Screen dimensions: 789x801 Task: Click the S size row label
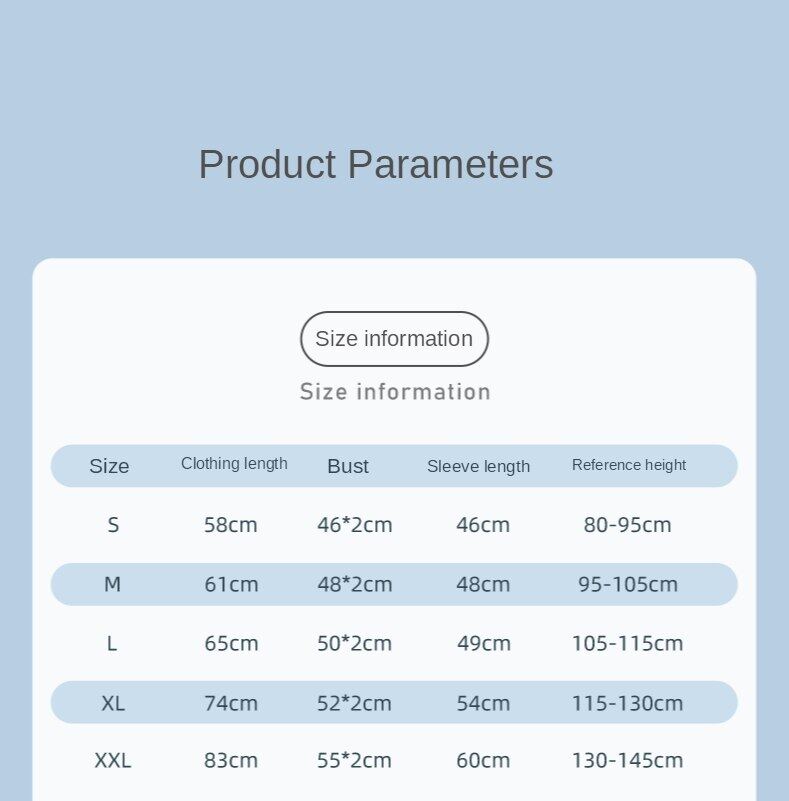click(x=113, y=525)
